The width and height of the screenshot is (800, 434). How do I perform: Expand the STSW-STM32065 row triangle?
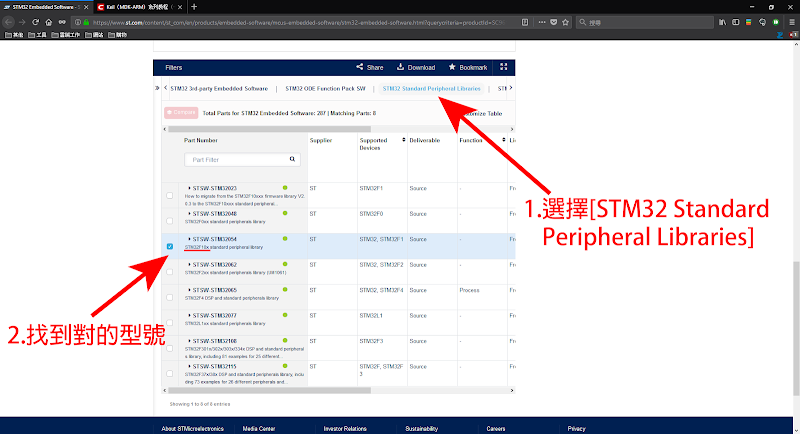tap(189, 290)
